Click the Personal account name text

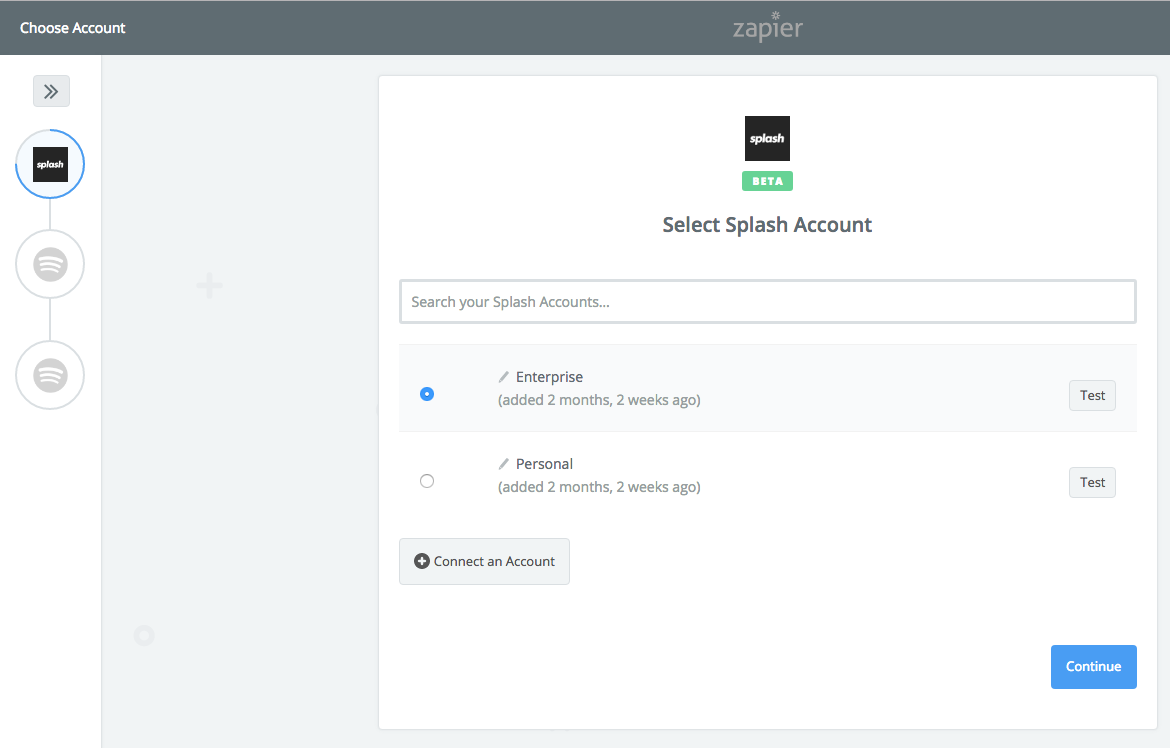coord(544,464)
